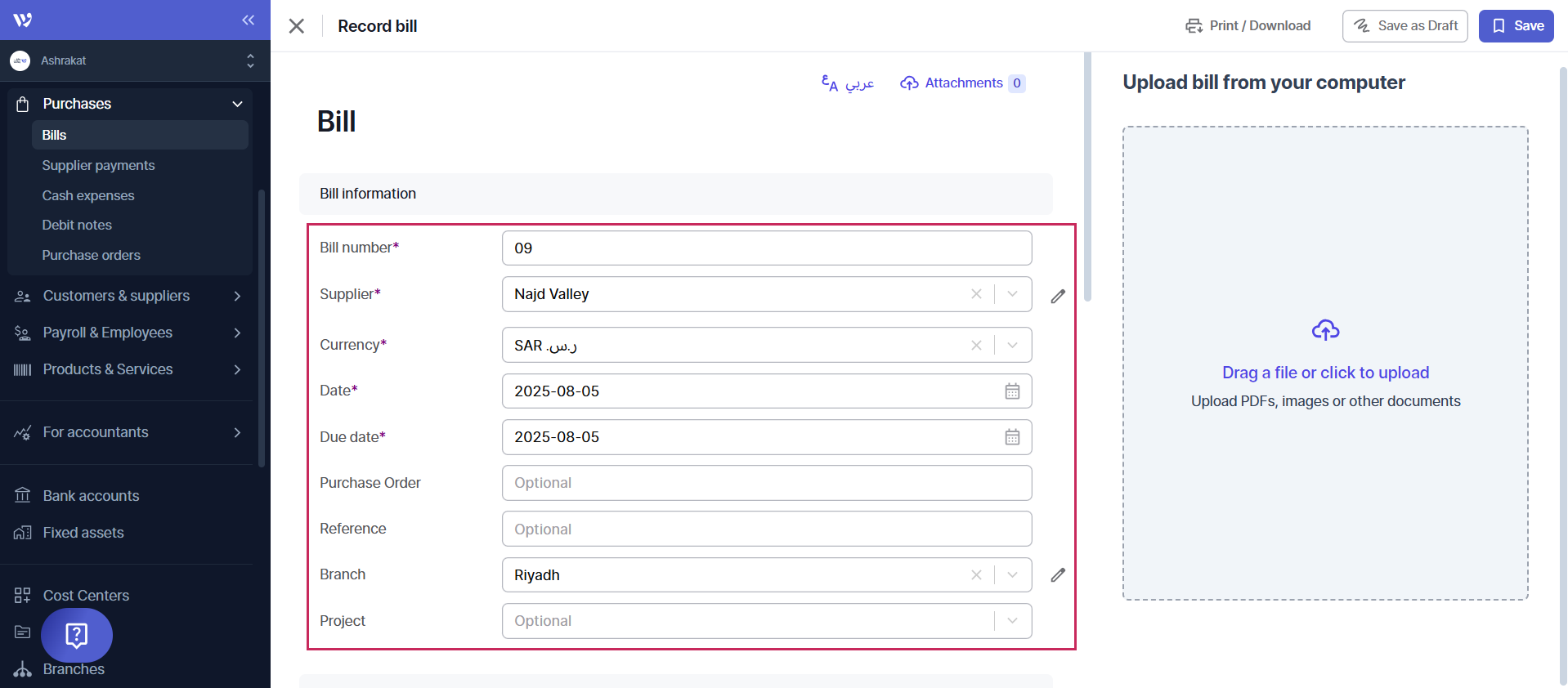Click the Save as Draft button
The image size is (1568, 688).
pos(1404,26)
